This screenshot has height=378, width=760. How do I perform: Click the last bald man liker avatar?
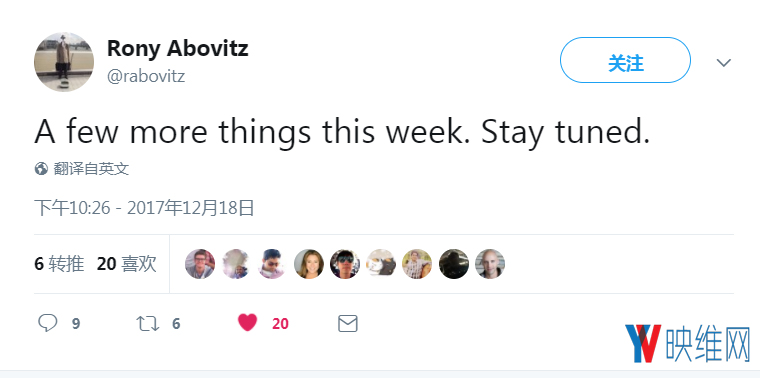(490, 264)
